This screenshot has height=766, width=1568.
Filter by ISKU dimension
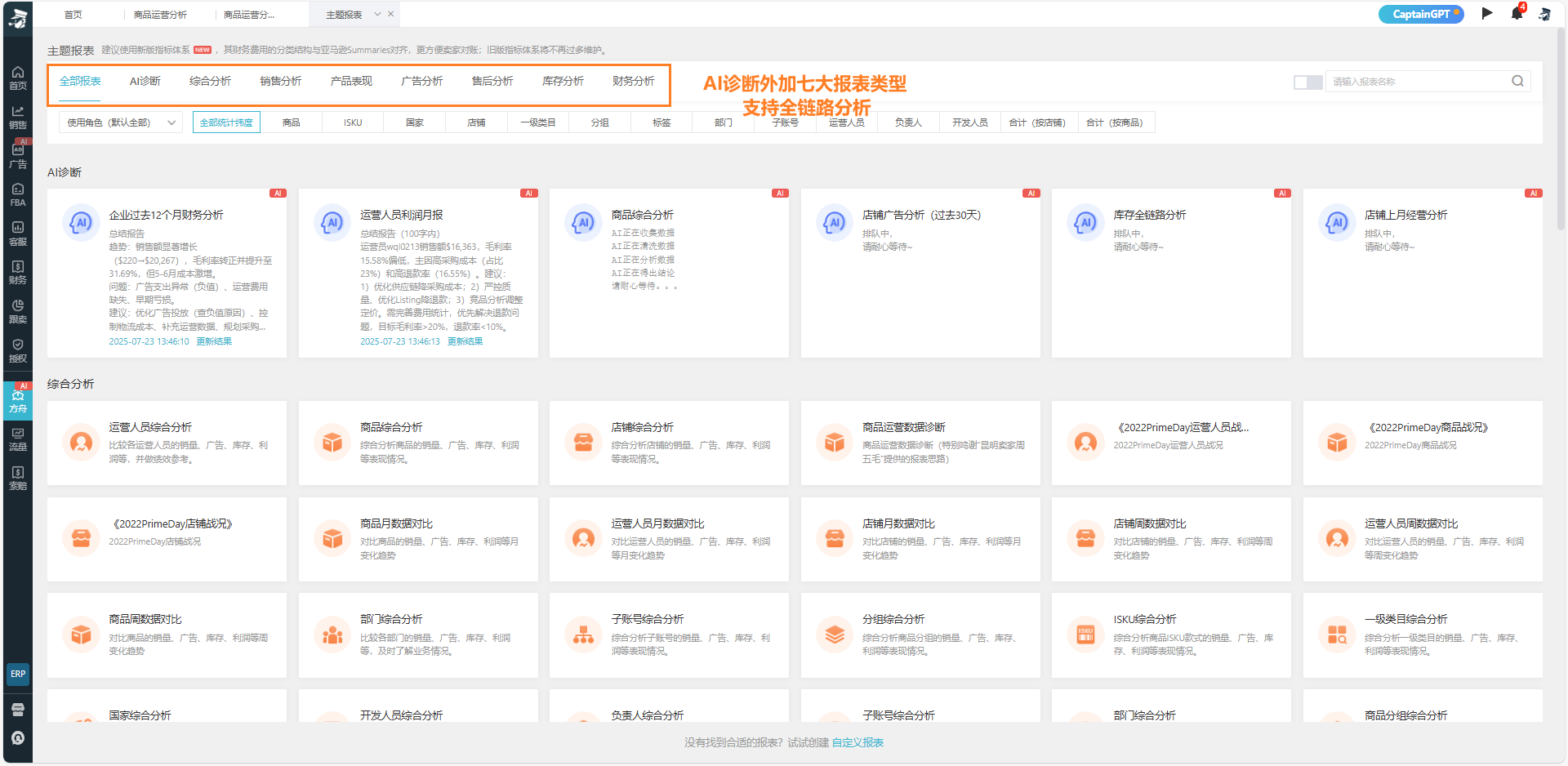point(353,122)
